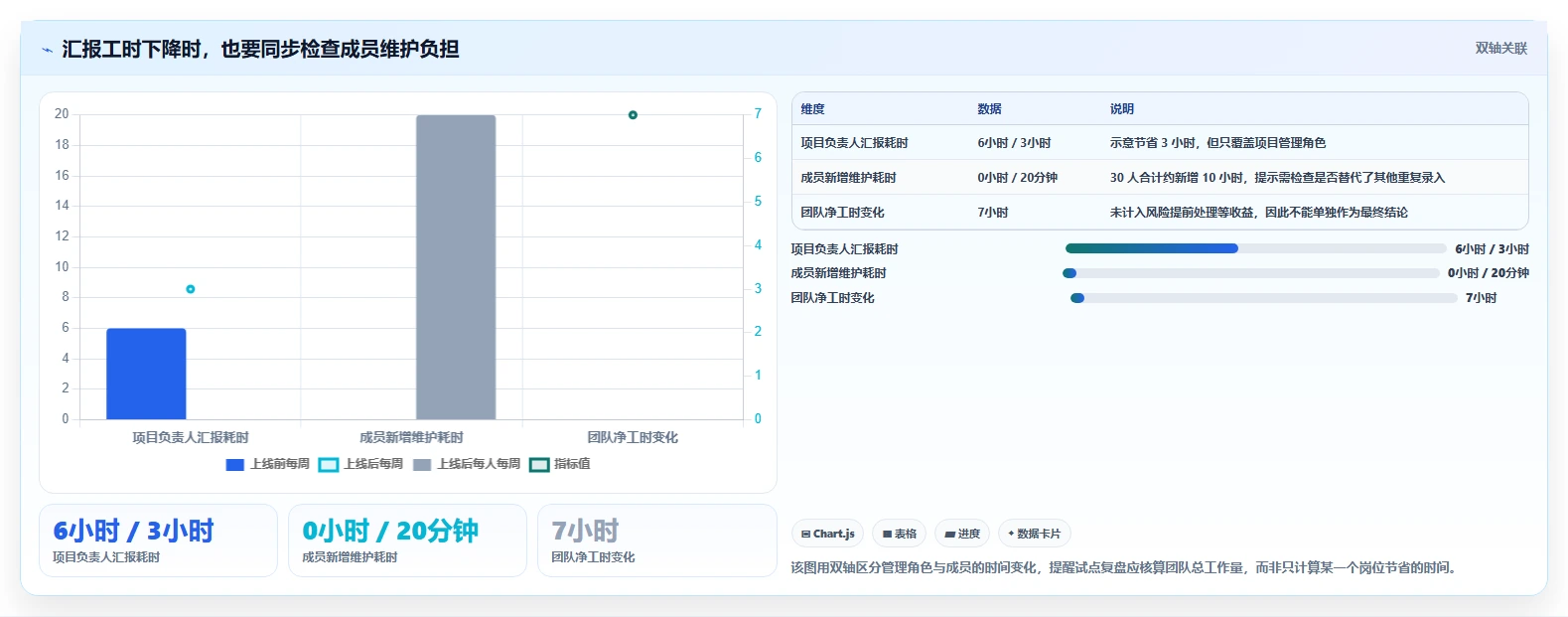Click the 团队净工时变化 progress bar

pos(1264,298)
